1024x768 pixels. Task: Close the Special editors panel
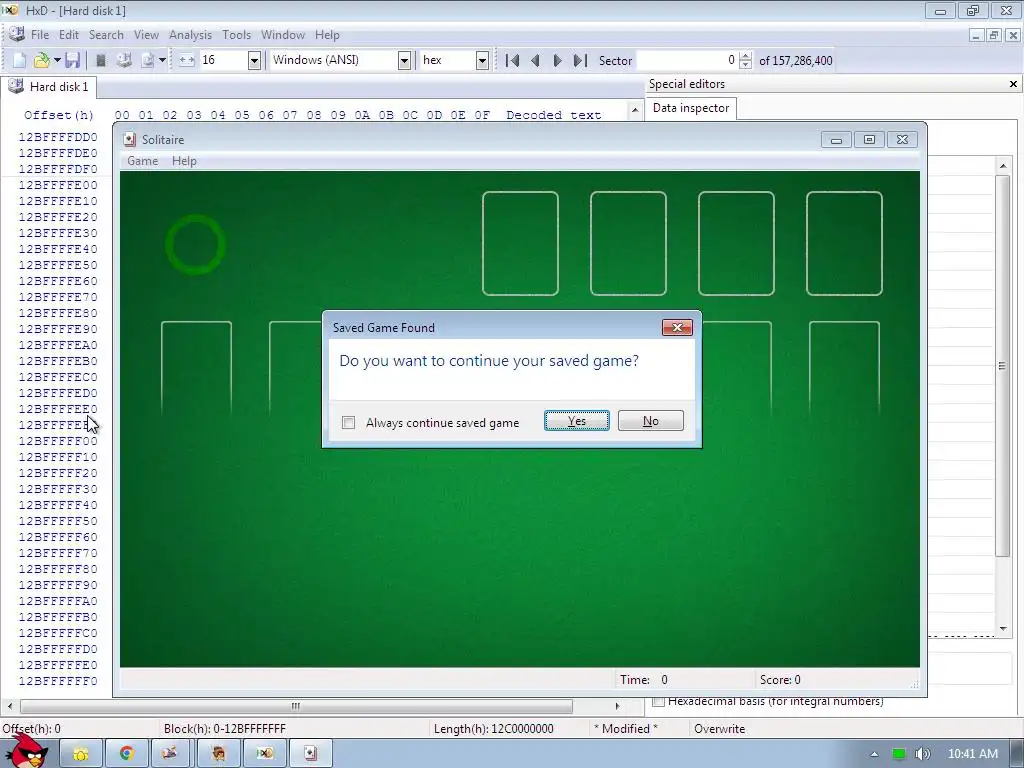(1013, 84)
